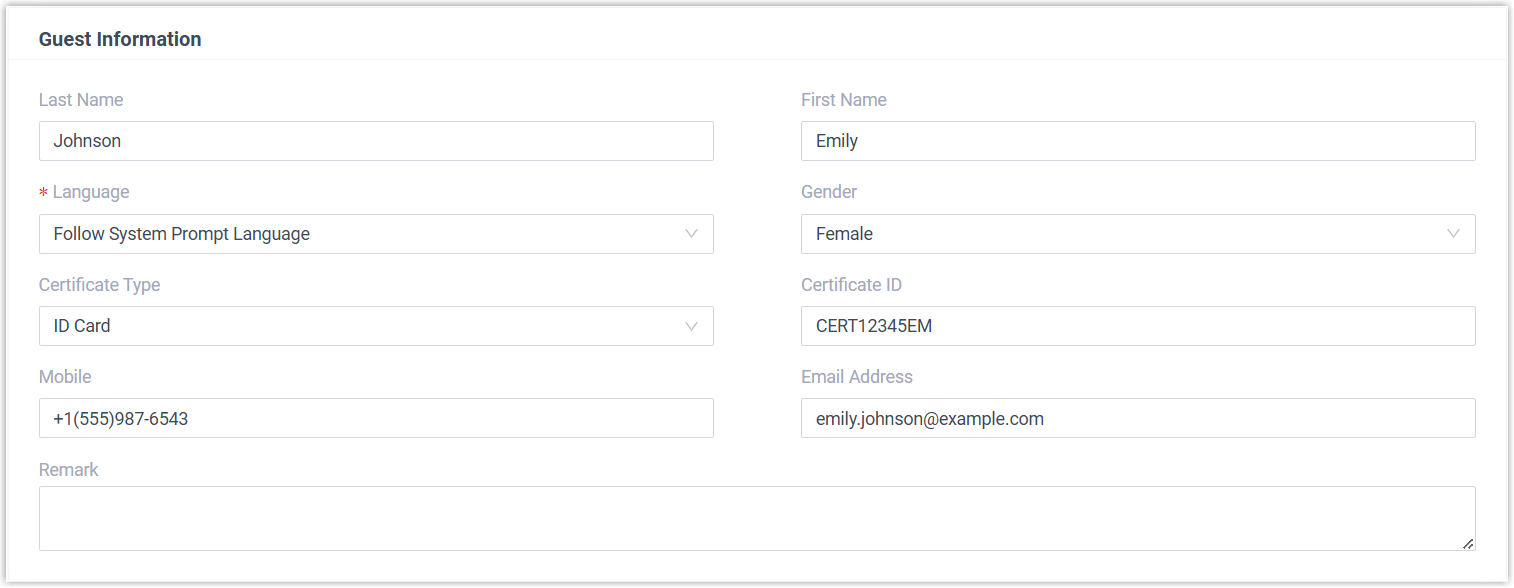
Task: Click the Certificate ID label
Action: (851, 285)
